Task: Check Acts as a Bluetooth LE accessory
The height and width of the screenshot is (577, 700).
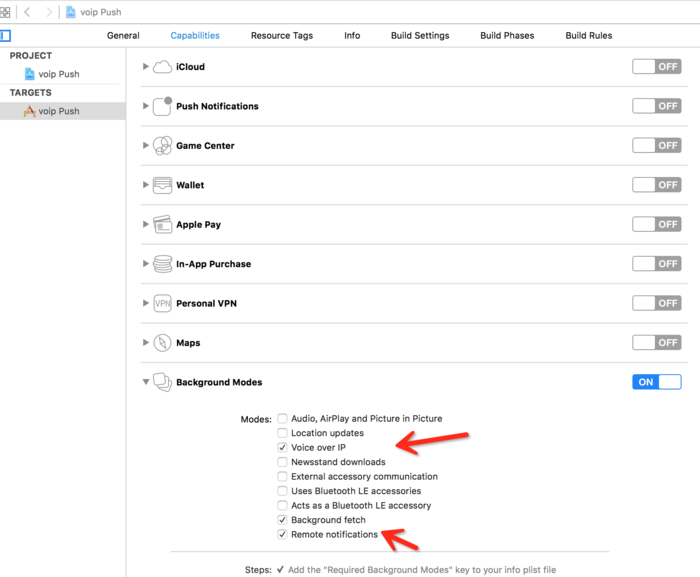Action: (x=282, y=505)
